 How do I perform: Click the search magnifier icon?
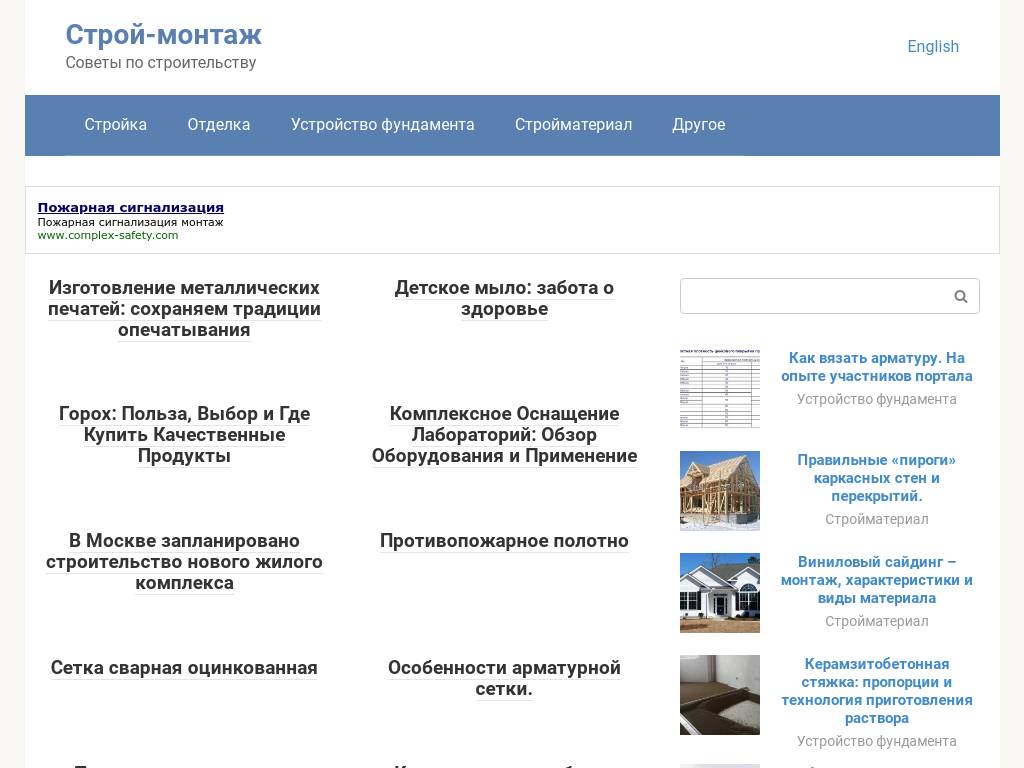click(x=959, y=296)
